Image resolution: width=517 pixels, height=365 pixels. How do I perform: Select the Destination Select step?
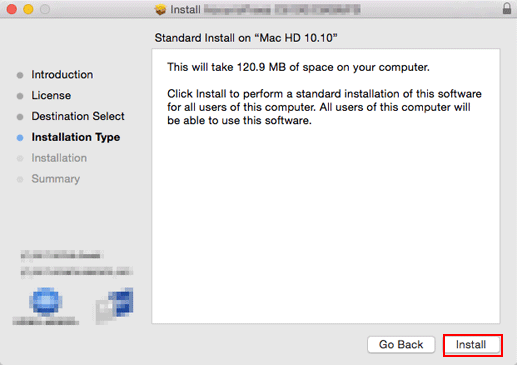point(78,116)
